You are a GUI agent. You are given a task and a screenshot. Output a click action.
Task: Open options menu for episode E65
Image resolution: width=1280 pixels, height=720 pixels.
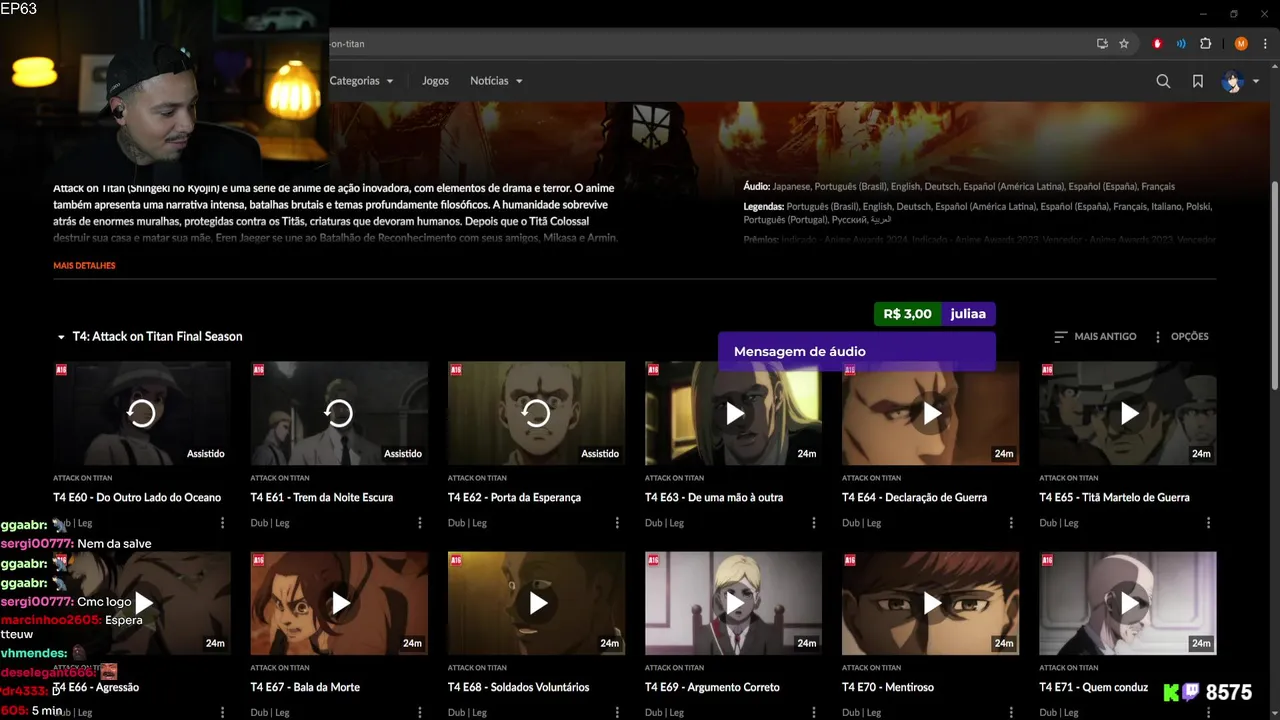pos(1208,523)
